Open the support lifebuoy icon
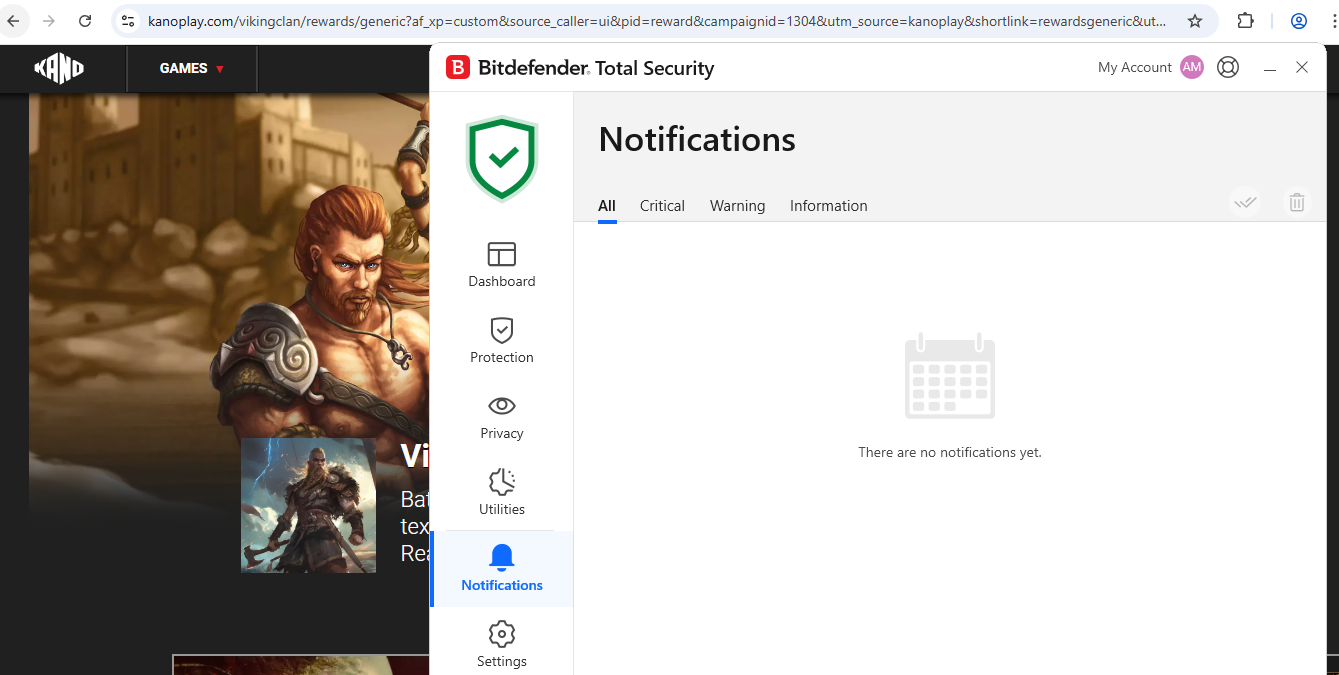 coord(1228,67)
